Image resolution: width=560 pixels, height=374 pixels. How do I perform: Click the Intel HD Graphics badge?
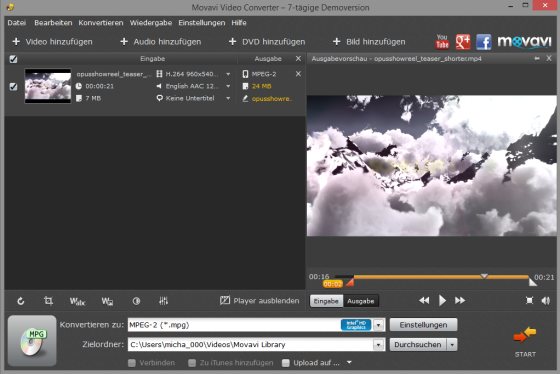[356, 325]
